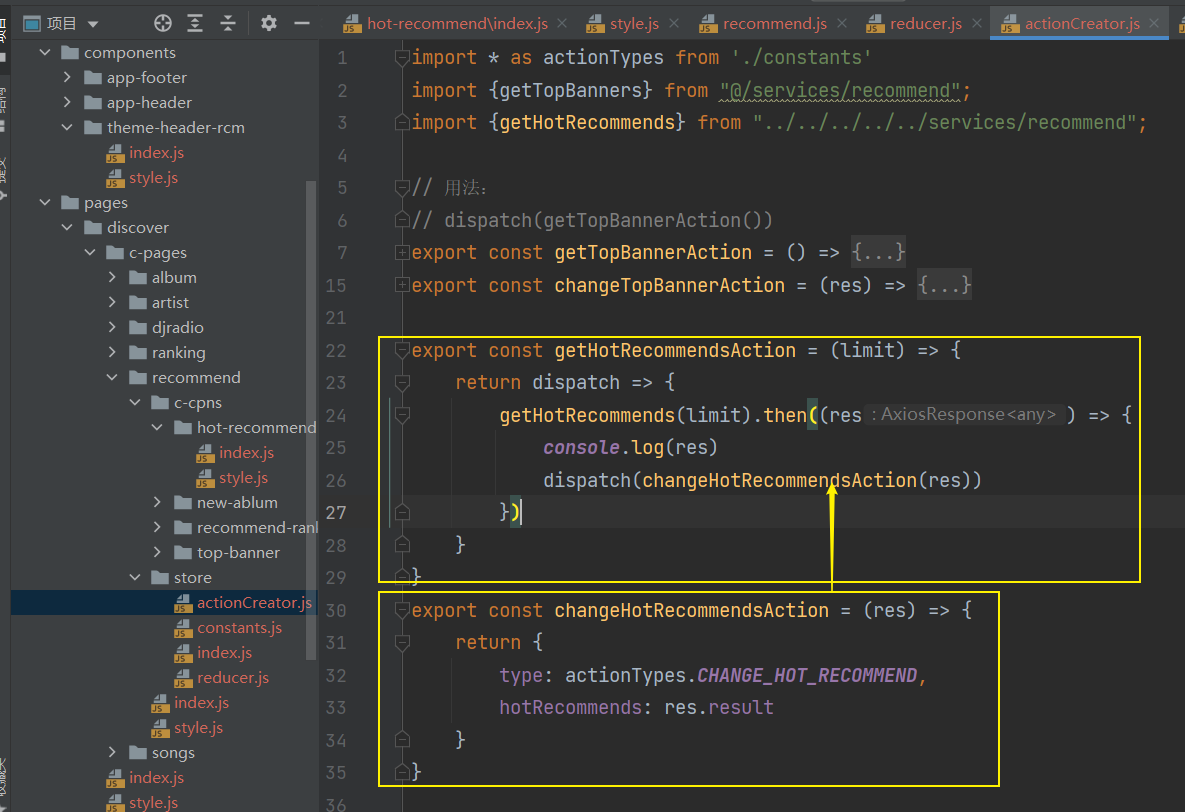Expand the album folder

tap(112, 277)
